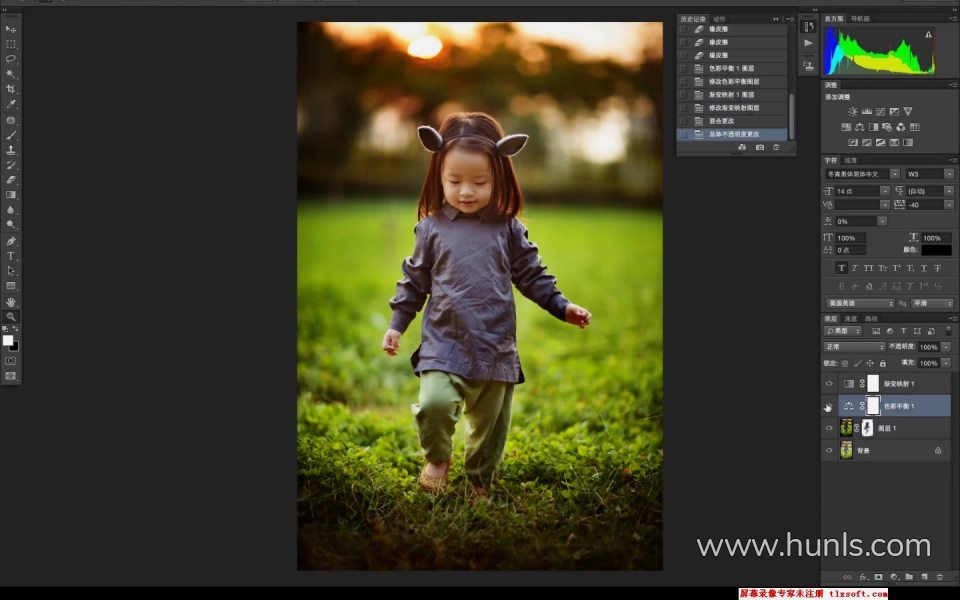Select the Gradient tool
The height and width of the screenshot is (600, 960).
click(x=10, y=195)
